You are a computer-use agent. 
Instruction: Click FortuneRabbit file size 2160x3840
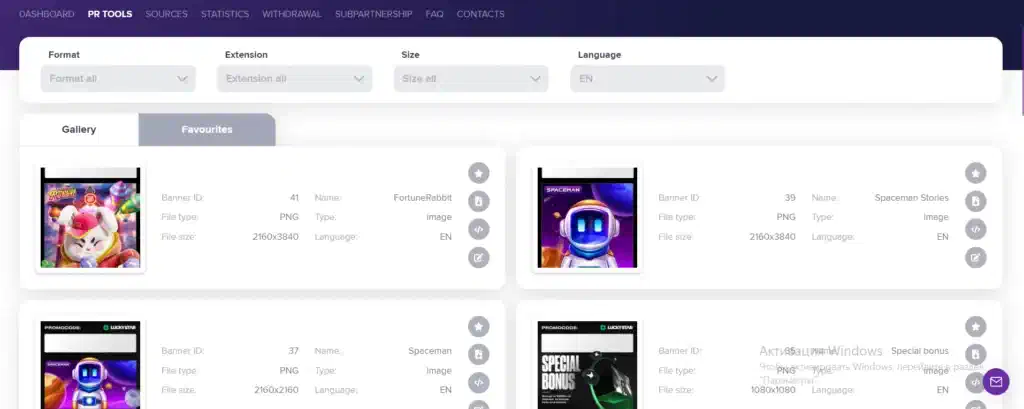click(x=276, y=237)
